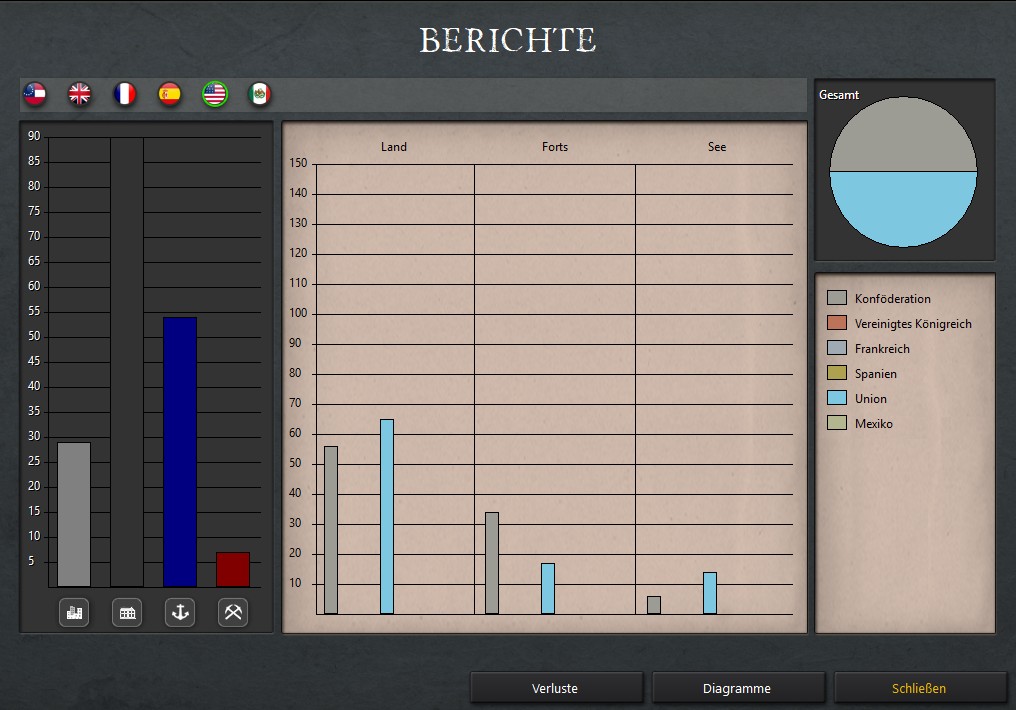Click the Konföderation legend label
Screen dimensions: 1016x710
892,299
